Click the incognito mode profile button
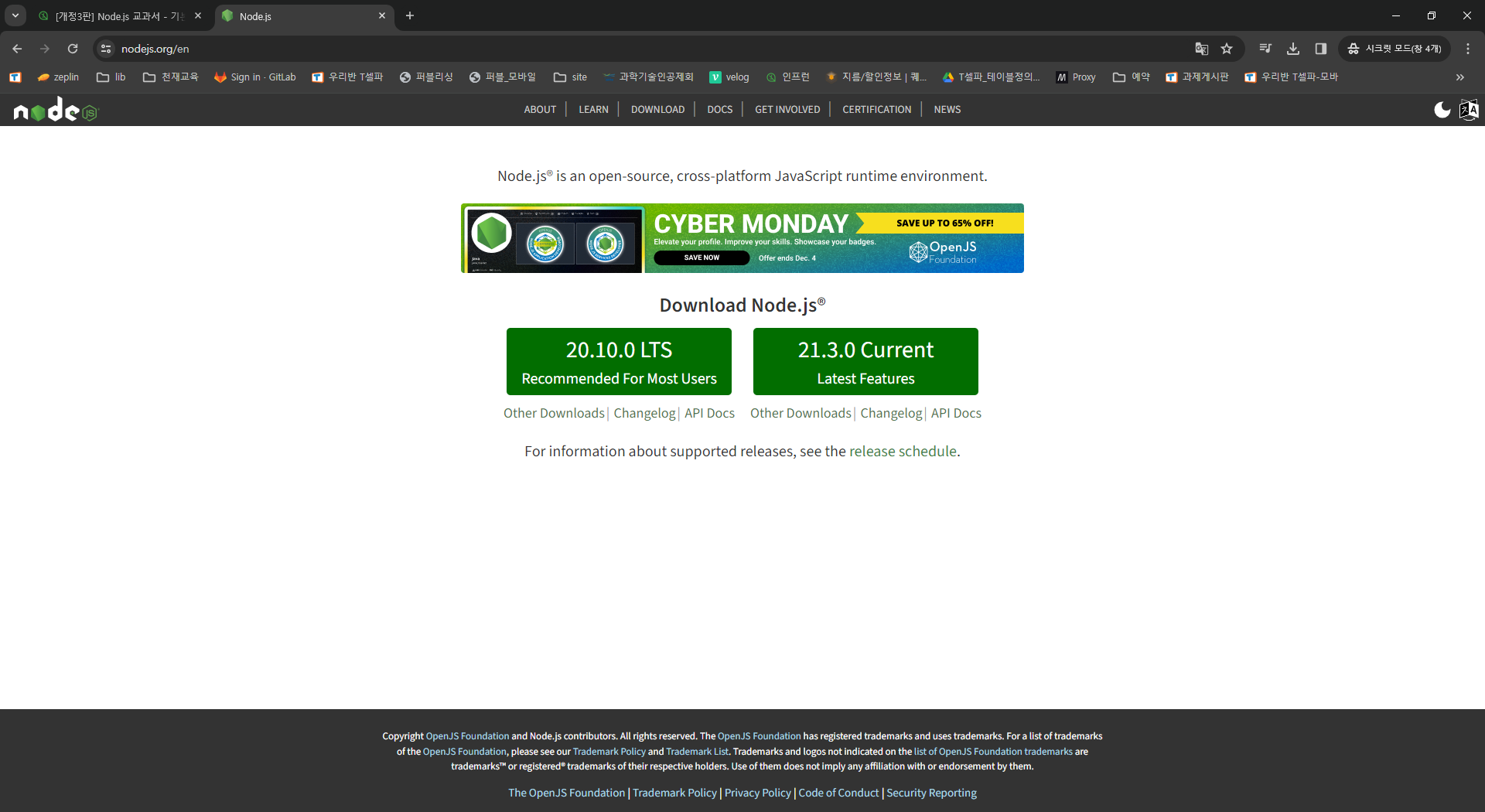The height and width of the screenshot is (812, 1485). (x=1395, y=49)
